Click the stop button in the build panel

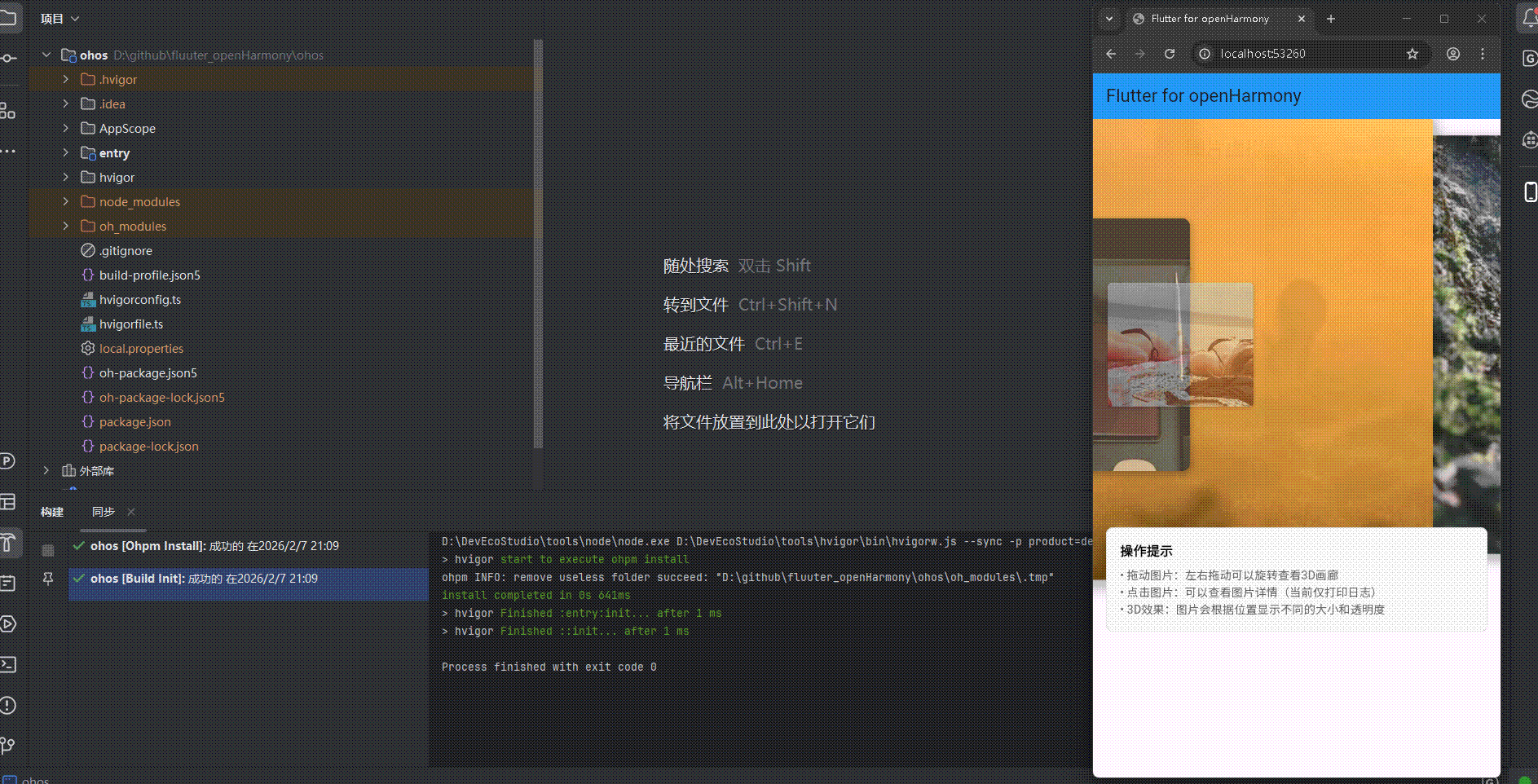pyautogui.click(x=48, y=550)
